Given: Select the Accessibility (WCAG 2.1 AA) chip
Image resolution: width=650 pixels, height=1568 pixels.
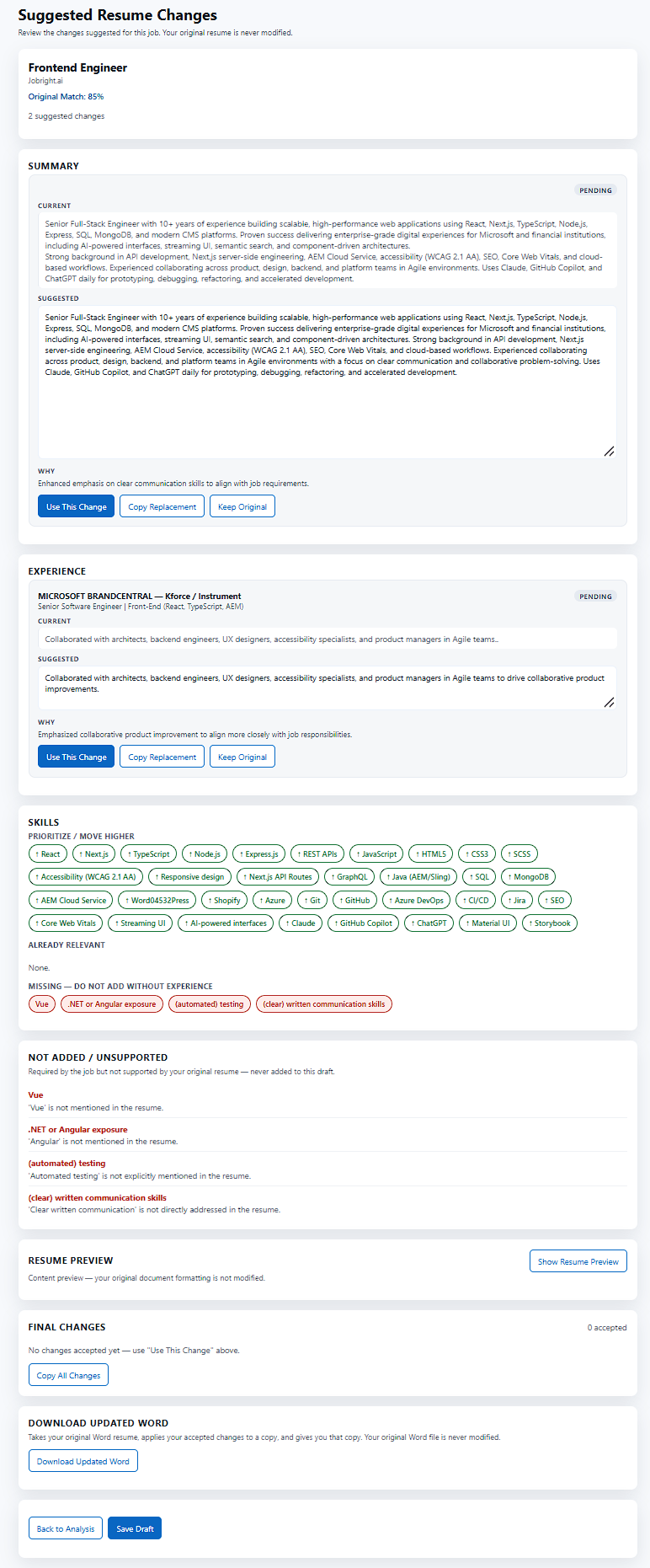Looking at the screenshot, I should point(86,876).
